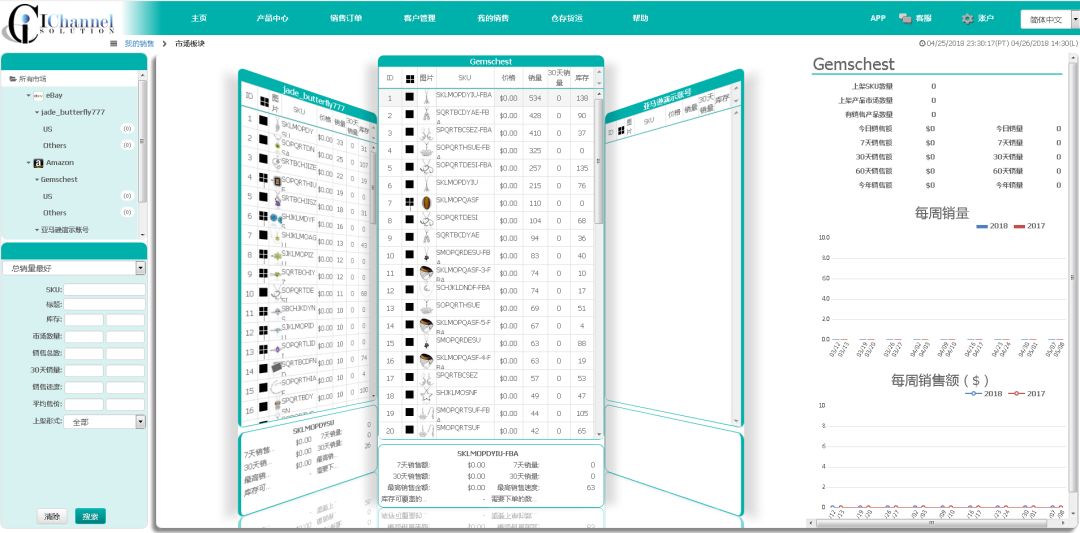Click grid view icon in jade_butterfly777 header
1080x533 pixels.
(x=264, y=101)
